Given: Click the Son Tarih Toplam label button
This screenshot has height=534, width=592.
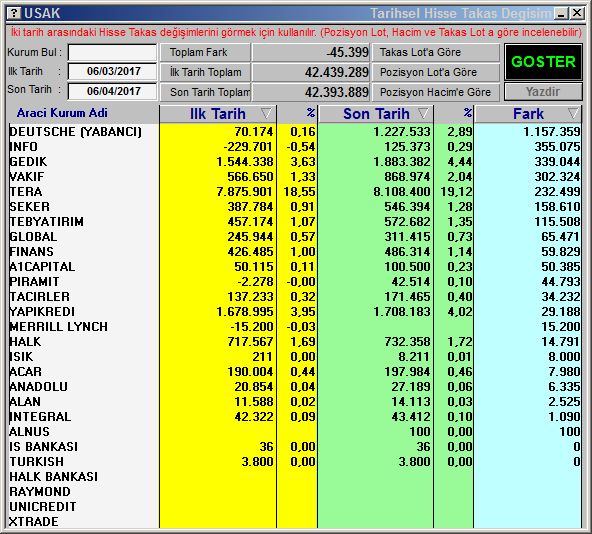Looking at the screenshot, I should point(205,92).
